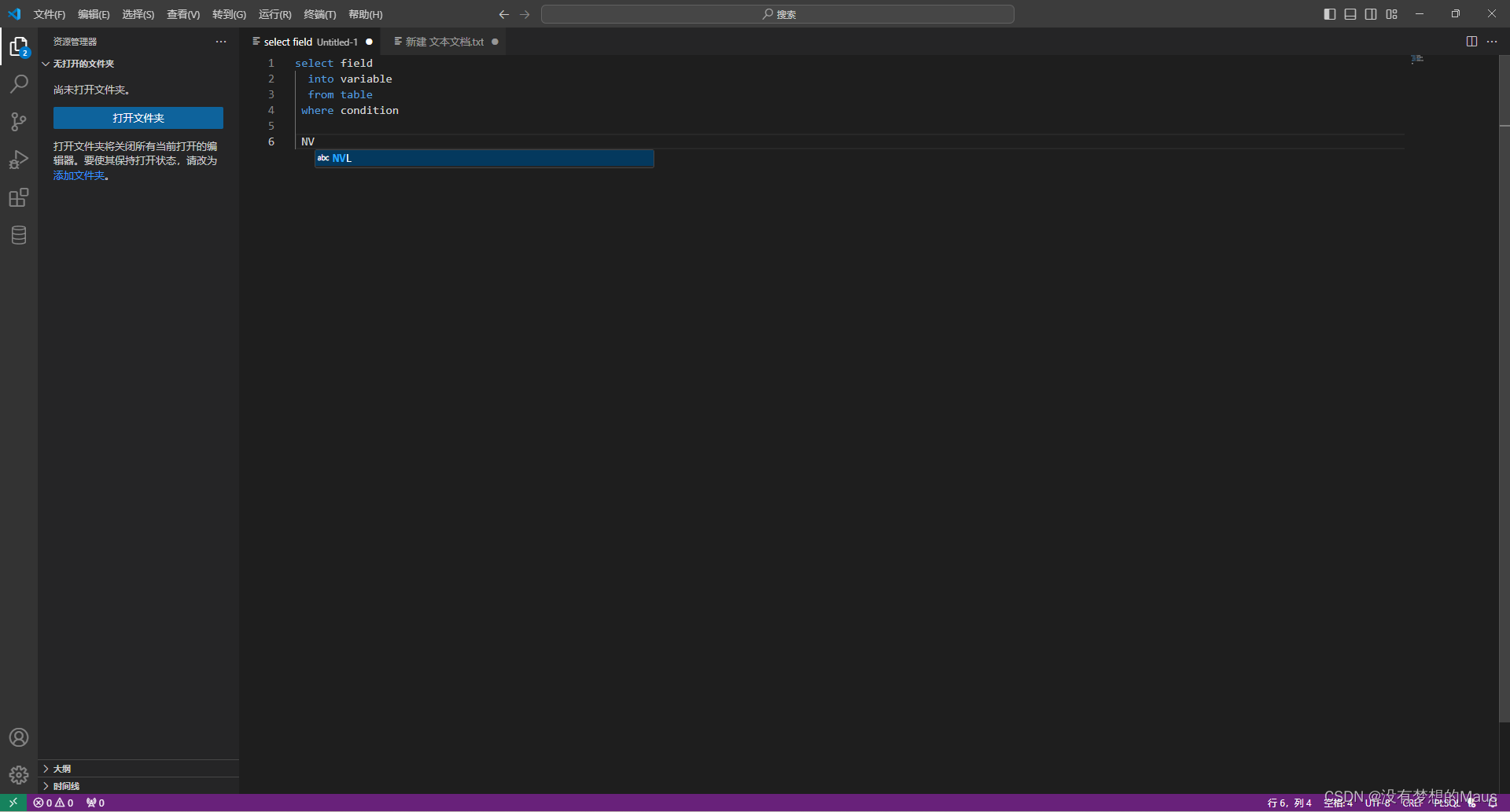Click the errors and warnings status indicator
Viewport: 1510px width, 812px height.
point(53,803)
